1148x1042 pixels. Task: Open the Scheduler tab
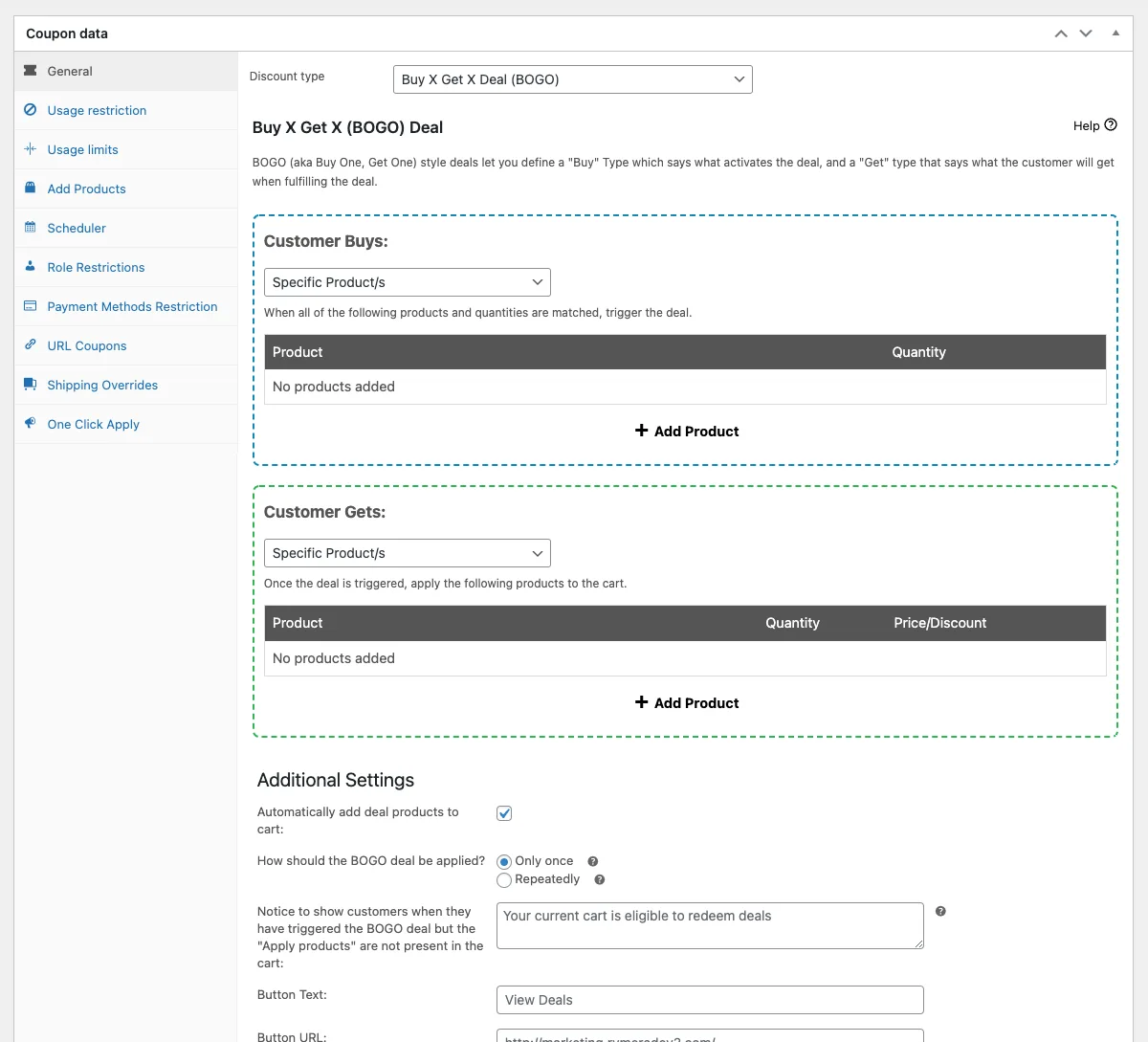[x=125, y=228]
